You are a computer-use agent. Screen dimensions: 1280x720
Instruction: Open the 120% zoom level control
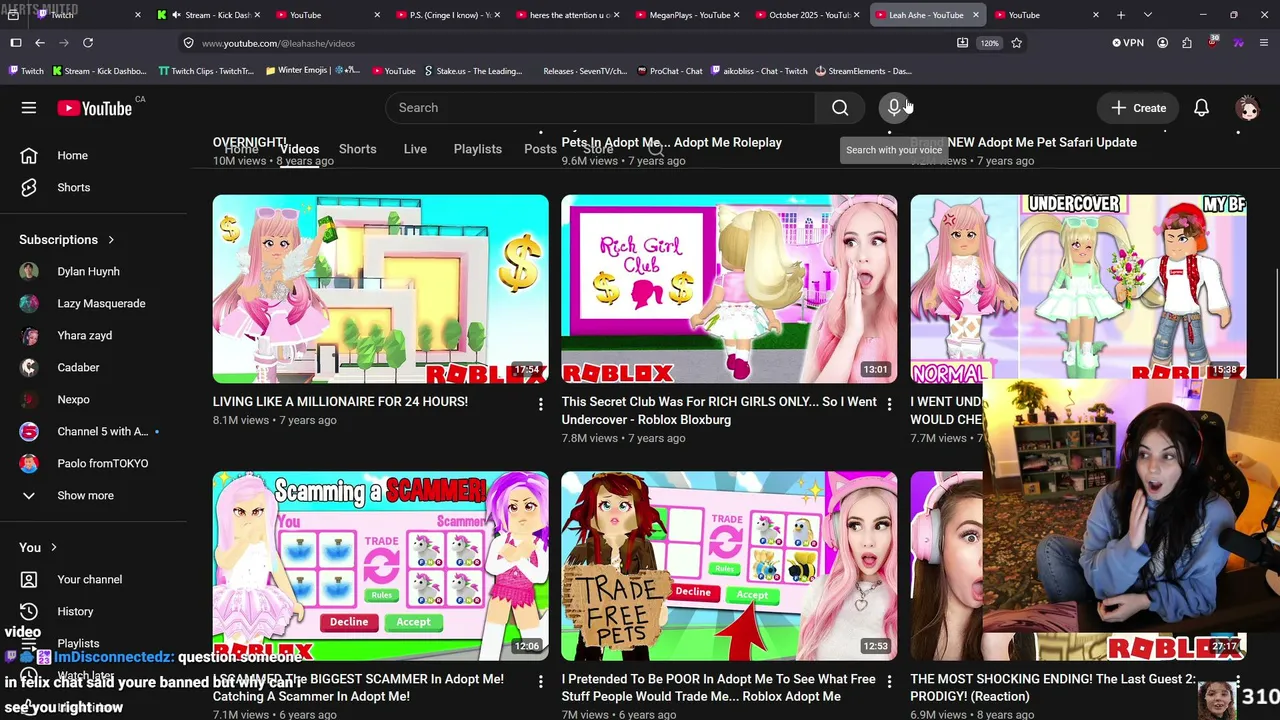point(989,43)
